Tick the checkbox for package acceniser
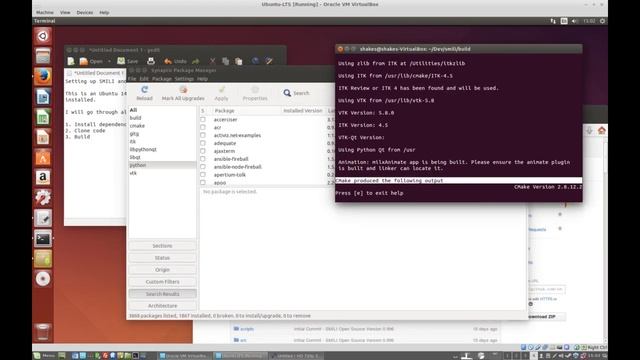This screenshot has width=640, height=360. click(203, 120)
